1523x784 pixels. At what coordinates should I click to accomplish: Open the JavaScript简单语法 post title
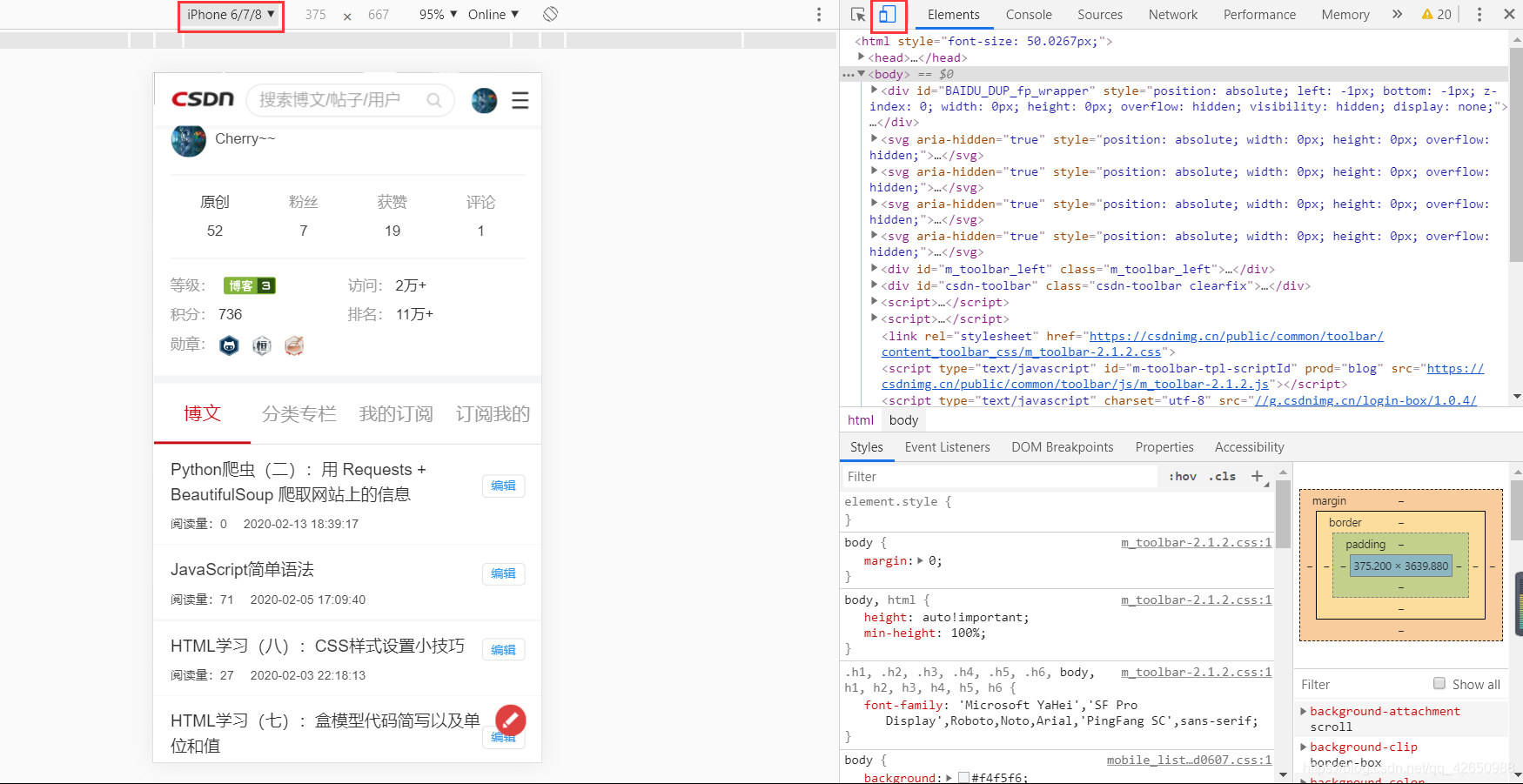[242, 569]
